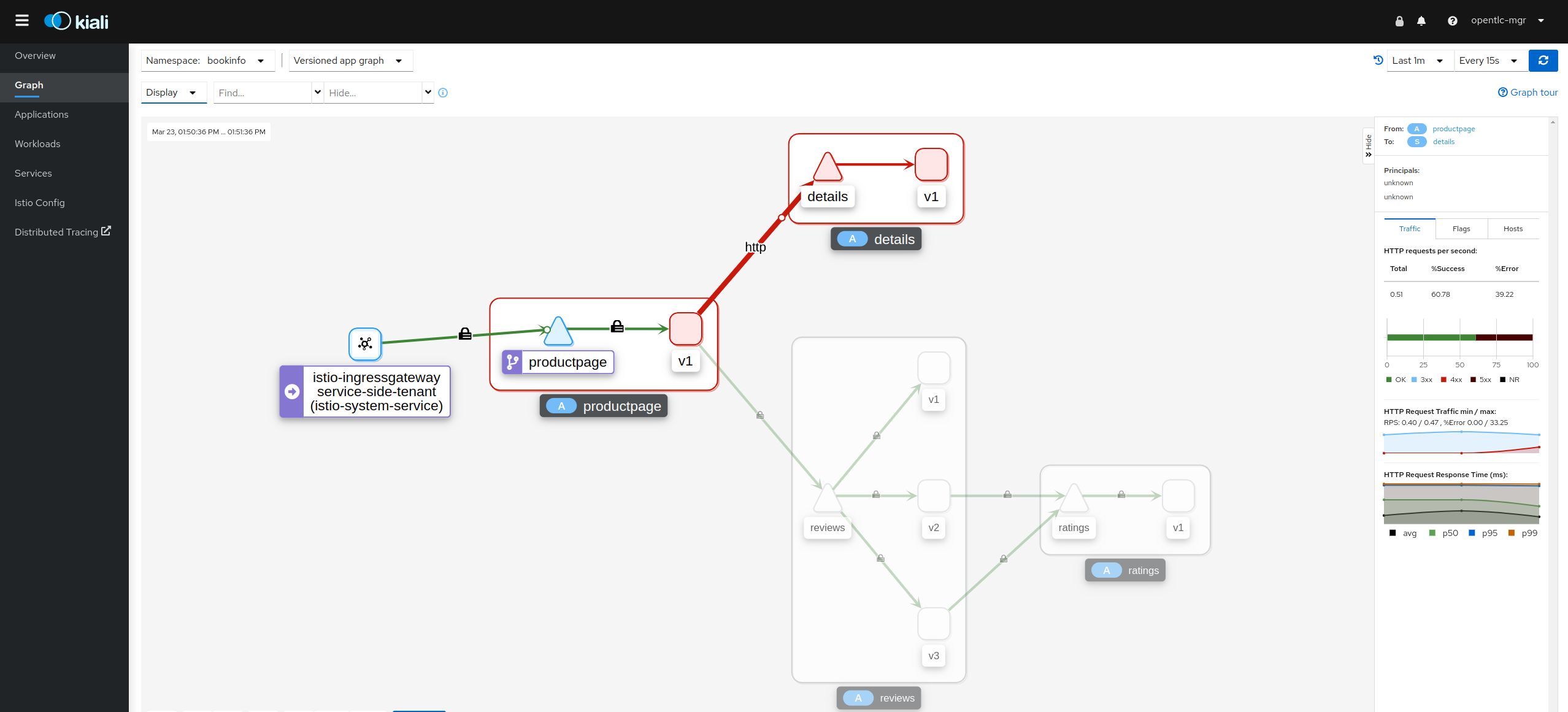Viewport: 1568px width, 712px height.
Task: Select Graph in the sidebar
Action: [x=64, y=85]
